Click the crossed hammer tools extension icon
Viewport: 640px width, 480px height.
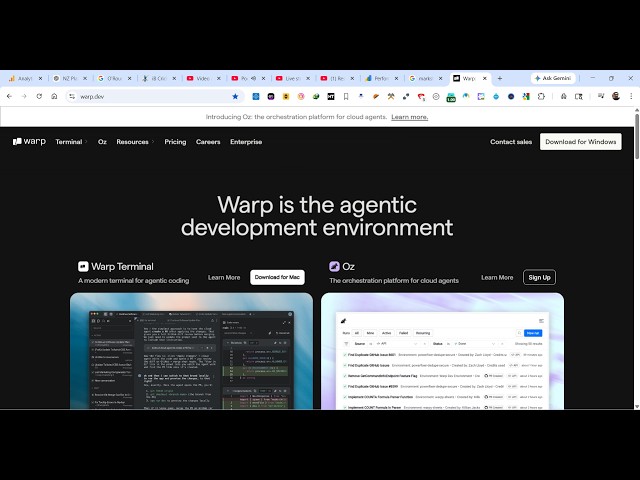391,96
